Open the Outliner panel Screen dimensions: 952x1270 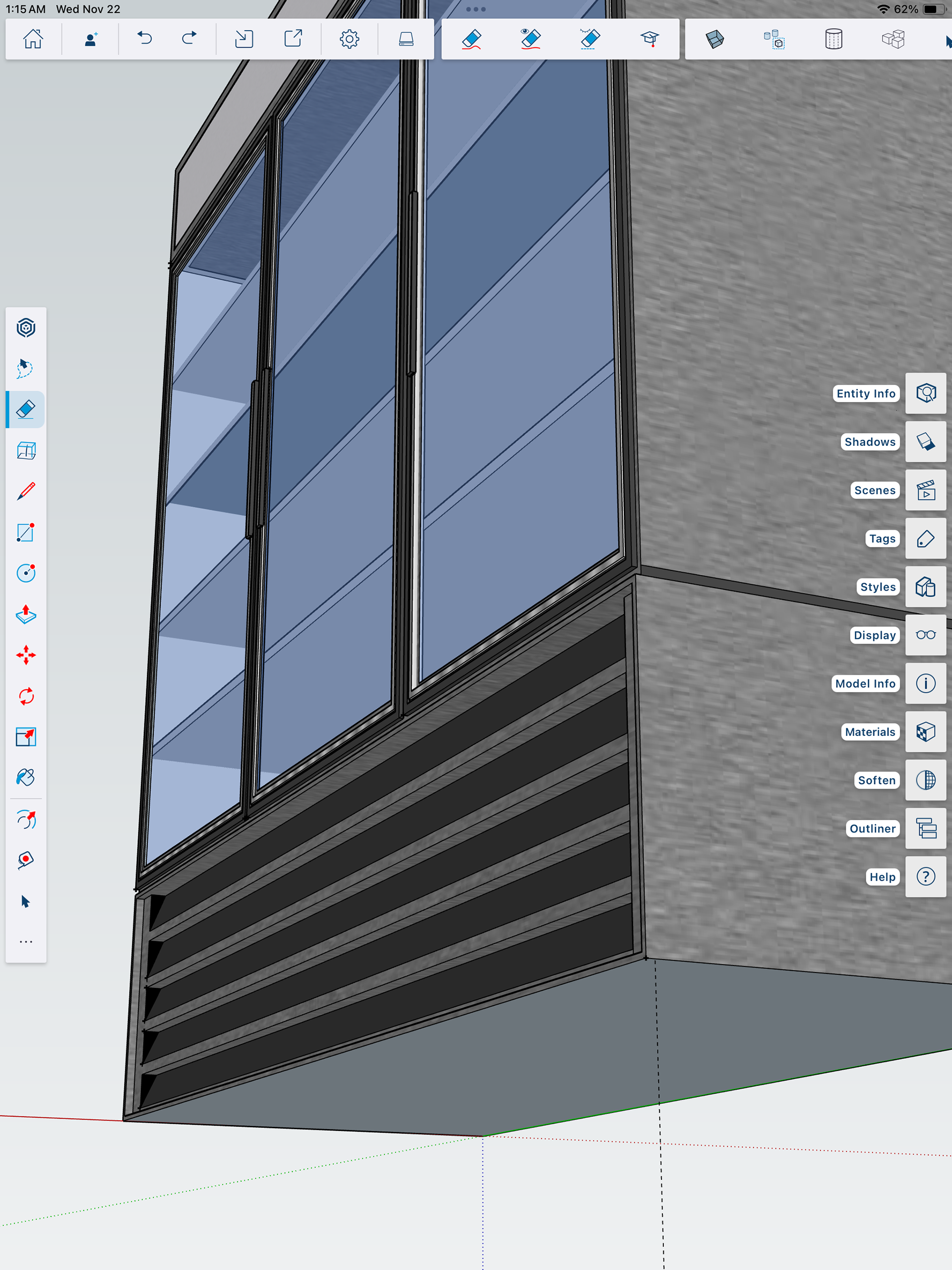click(x=926, y=829)
